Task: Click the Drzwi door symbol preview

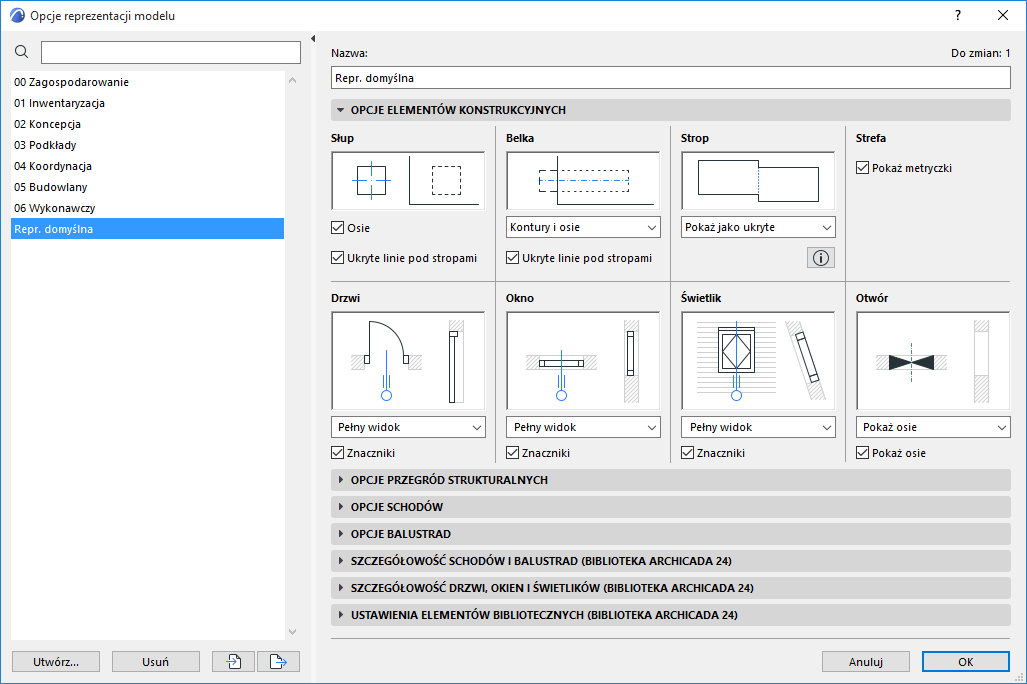Action: [408, 357]
